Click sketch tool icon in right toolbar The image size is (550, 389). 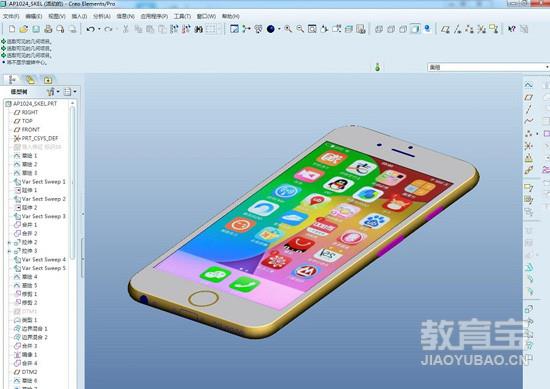tap(529, 85)
